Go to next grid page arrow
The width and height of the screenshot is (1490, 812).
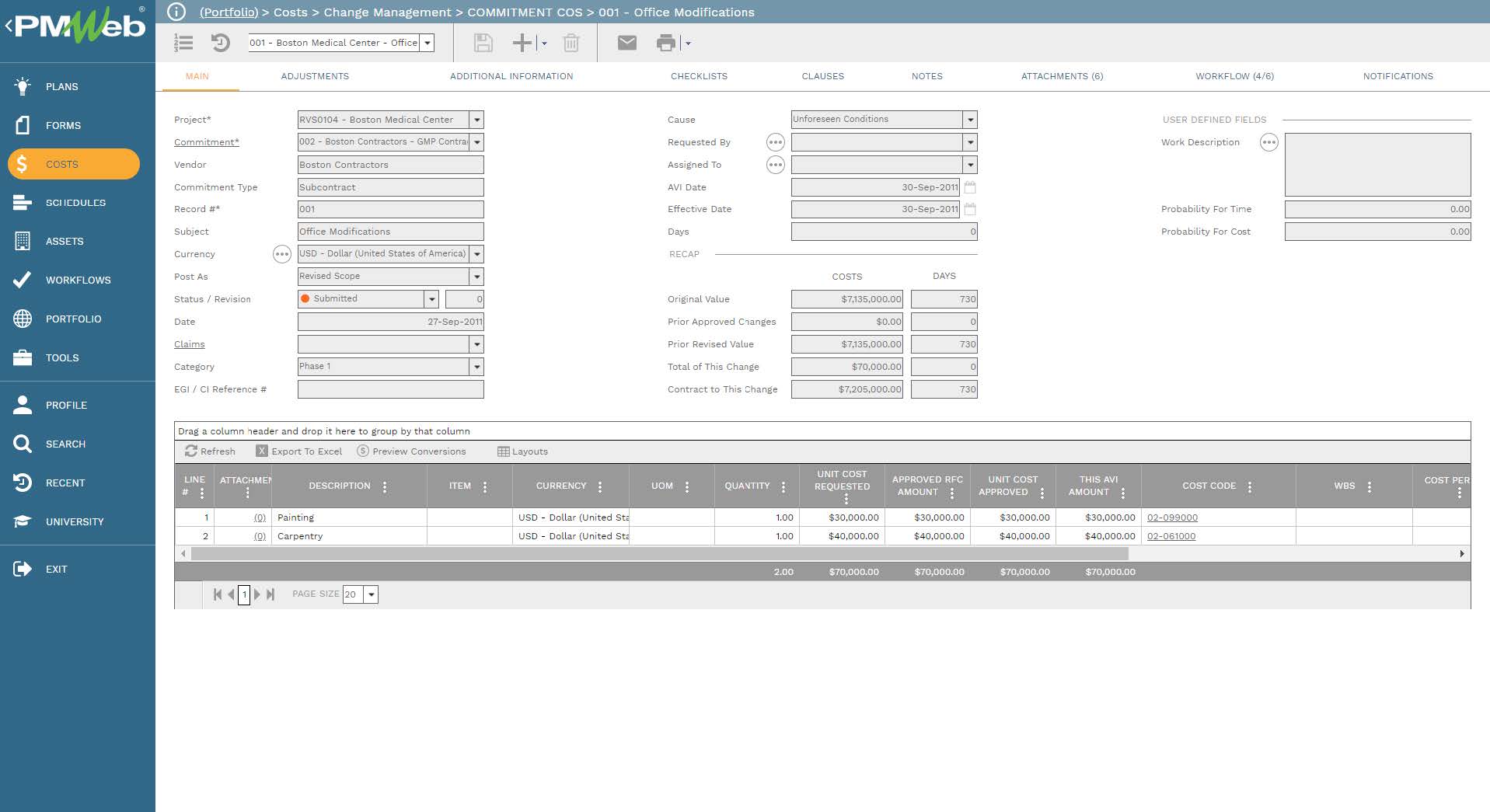point(257,594)
